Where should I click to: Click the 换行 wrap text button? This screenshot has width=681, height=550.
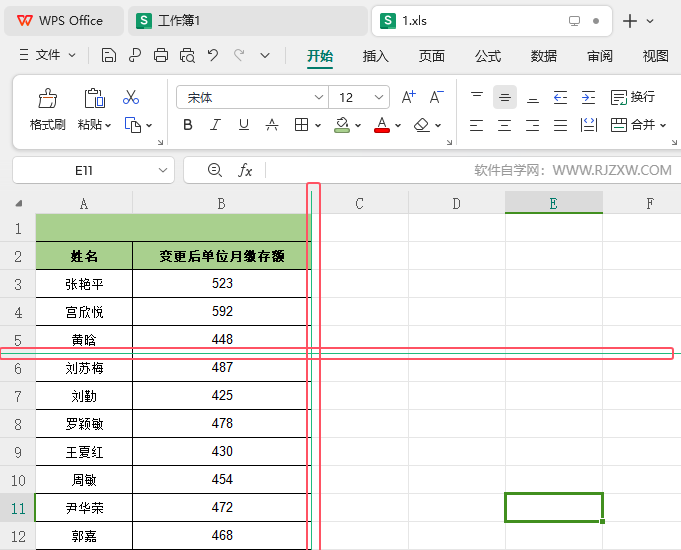coord(633,97)
